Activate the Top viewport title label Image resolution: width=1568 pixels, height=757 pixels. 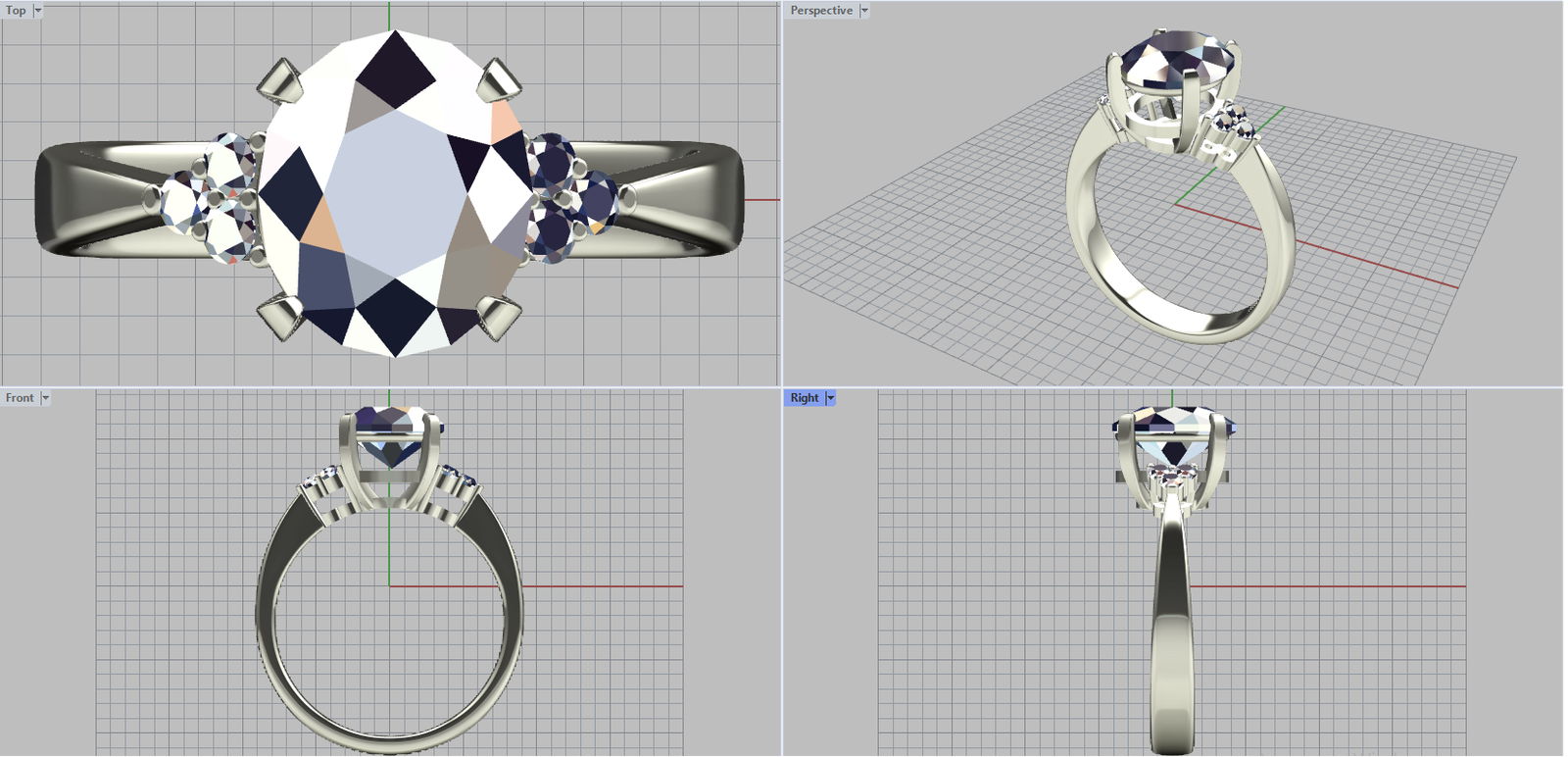pos(17,11)
